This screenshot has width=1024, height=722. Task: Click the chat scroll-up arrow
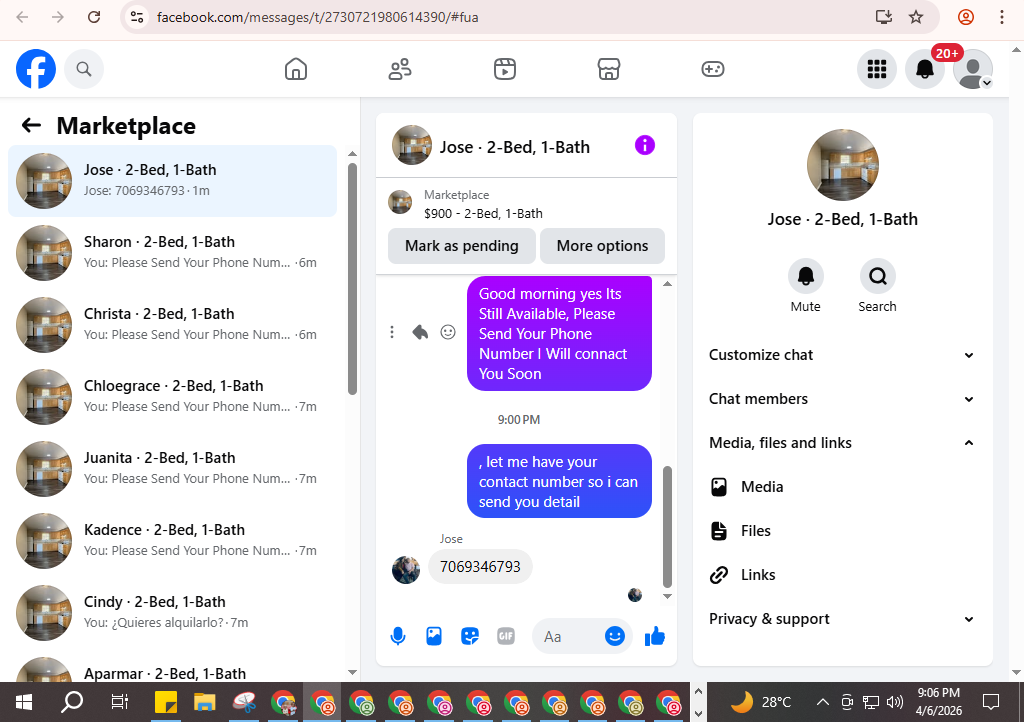click(x=667, y=283)
